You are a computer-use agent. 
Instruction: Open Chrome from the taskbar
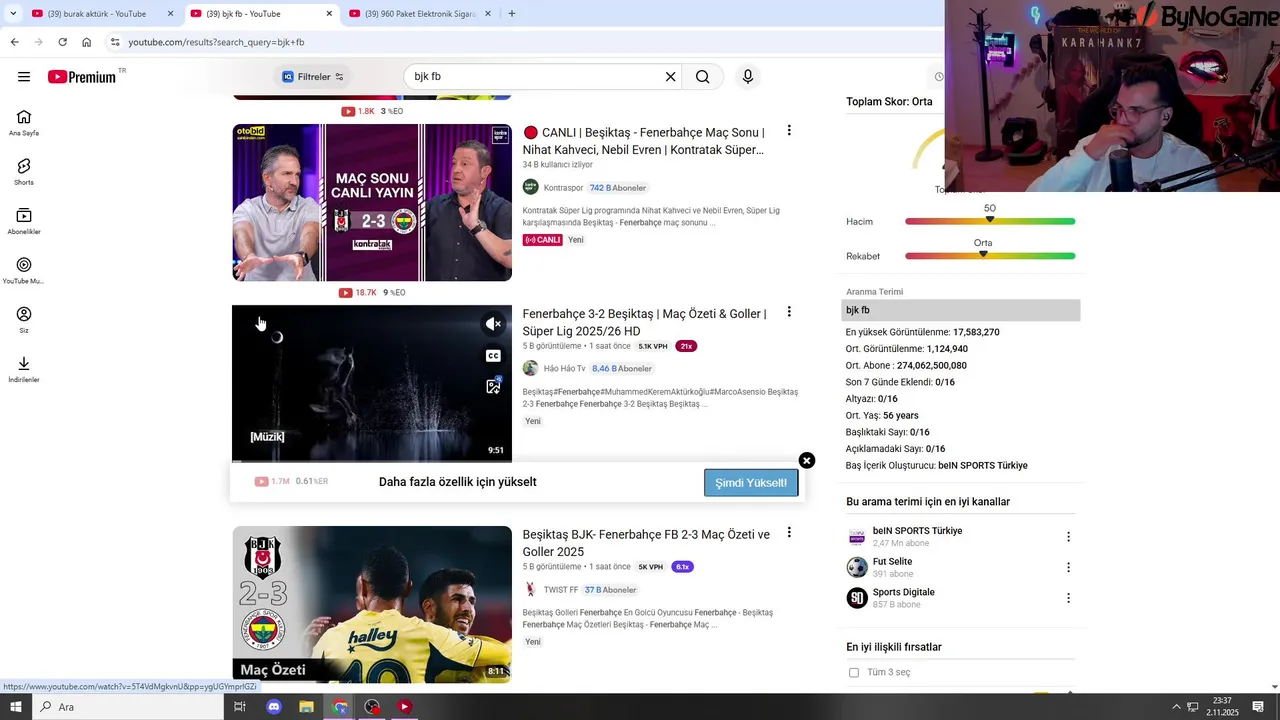coord(340,707)
